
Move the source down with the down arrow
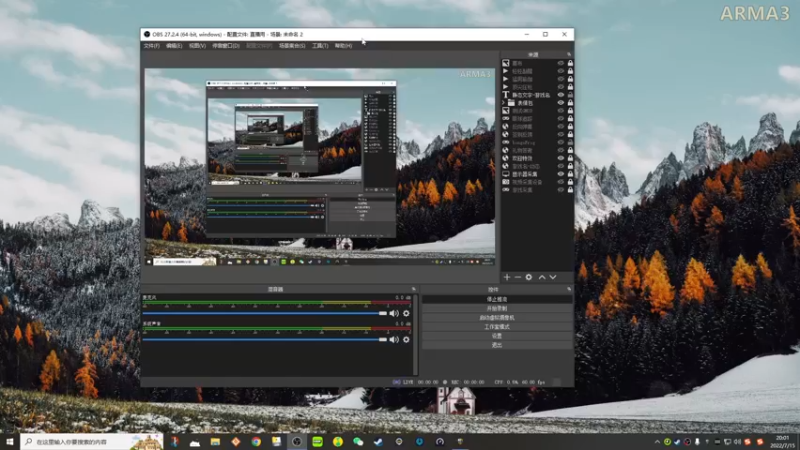(x=553, y=277)
